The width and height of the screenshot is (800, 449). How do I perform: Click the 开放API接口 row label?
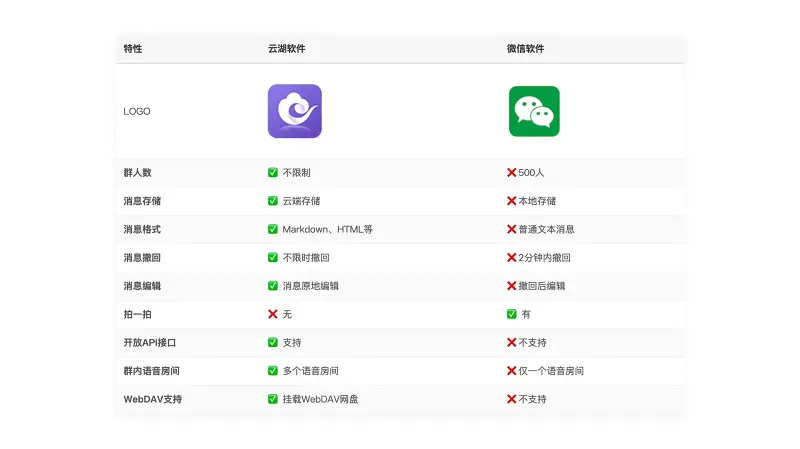149,342
